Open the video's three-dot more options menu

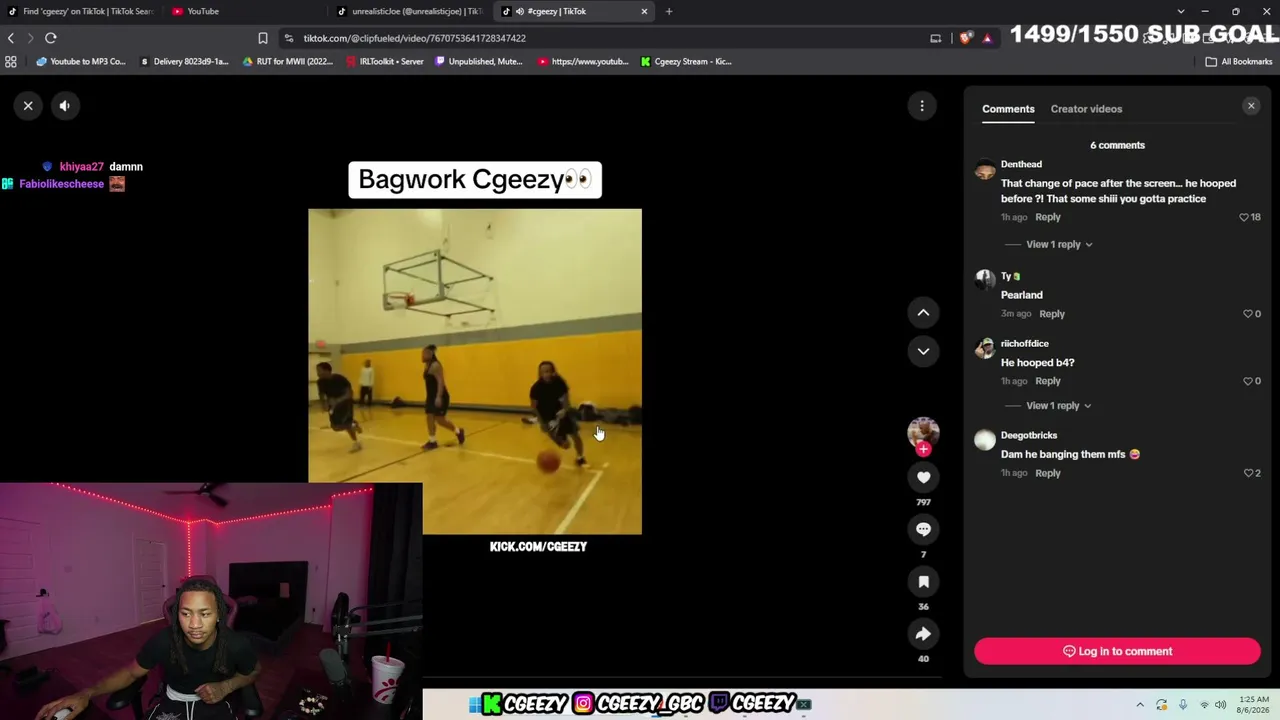click(922, 105)
